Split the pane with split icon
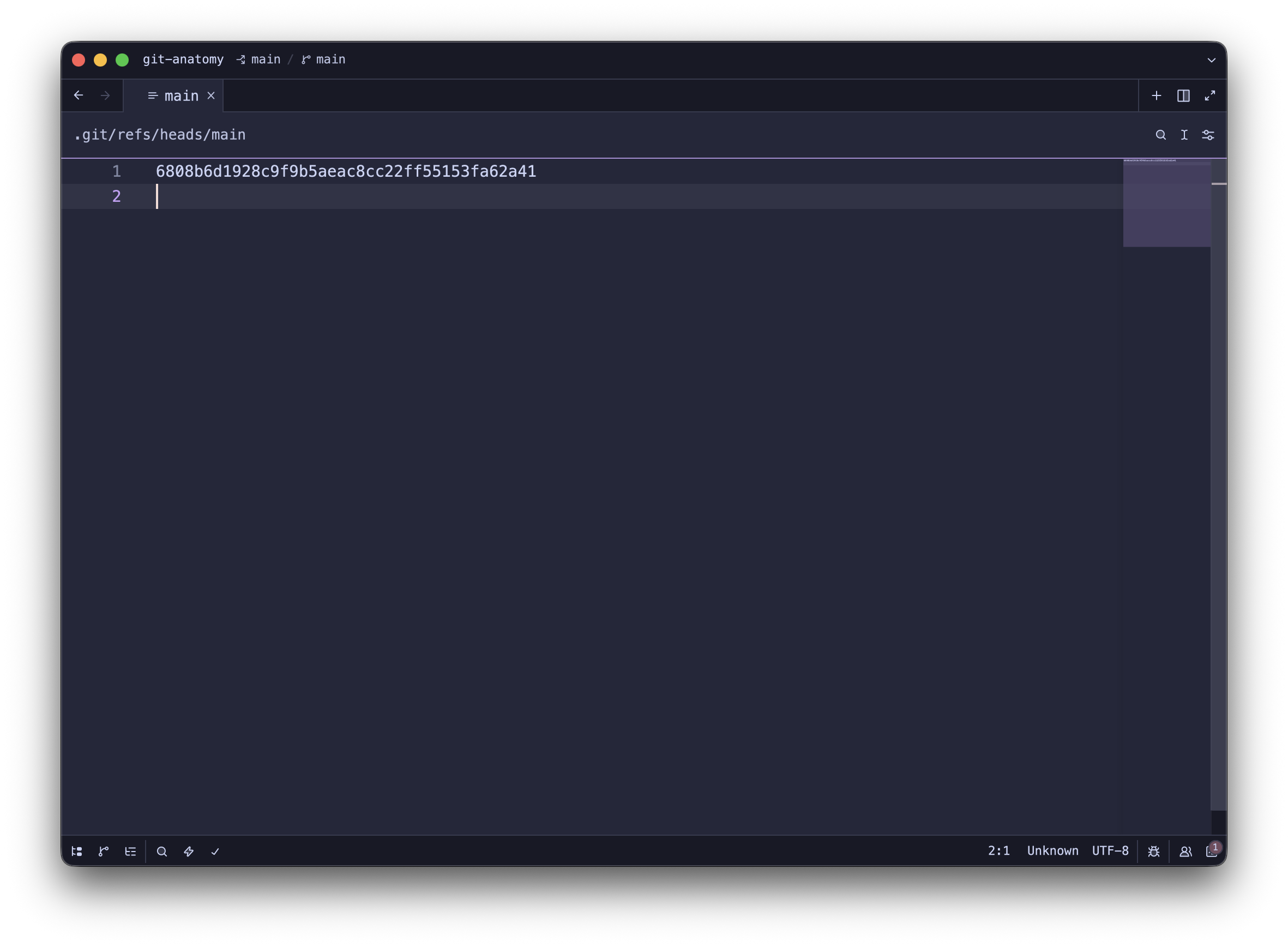This screenshot has height=947, width=1288. [1183, 95]
